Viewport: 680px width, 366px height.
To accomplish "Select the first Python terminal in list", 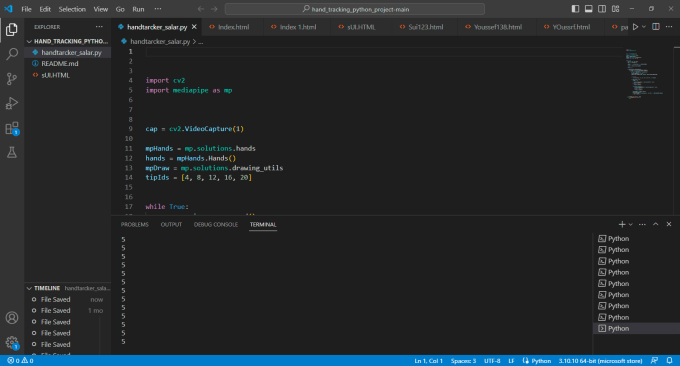I will [636, 239].
